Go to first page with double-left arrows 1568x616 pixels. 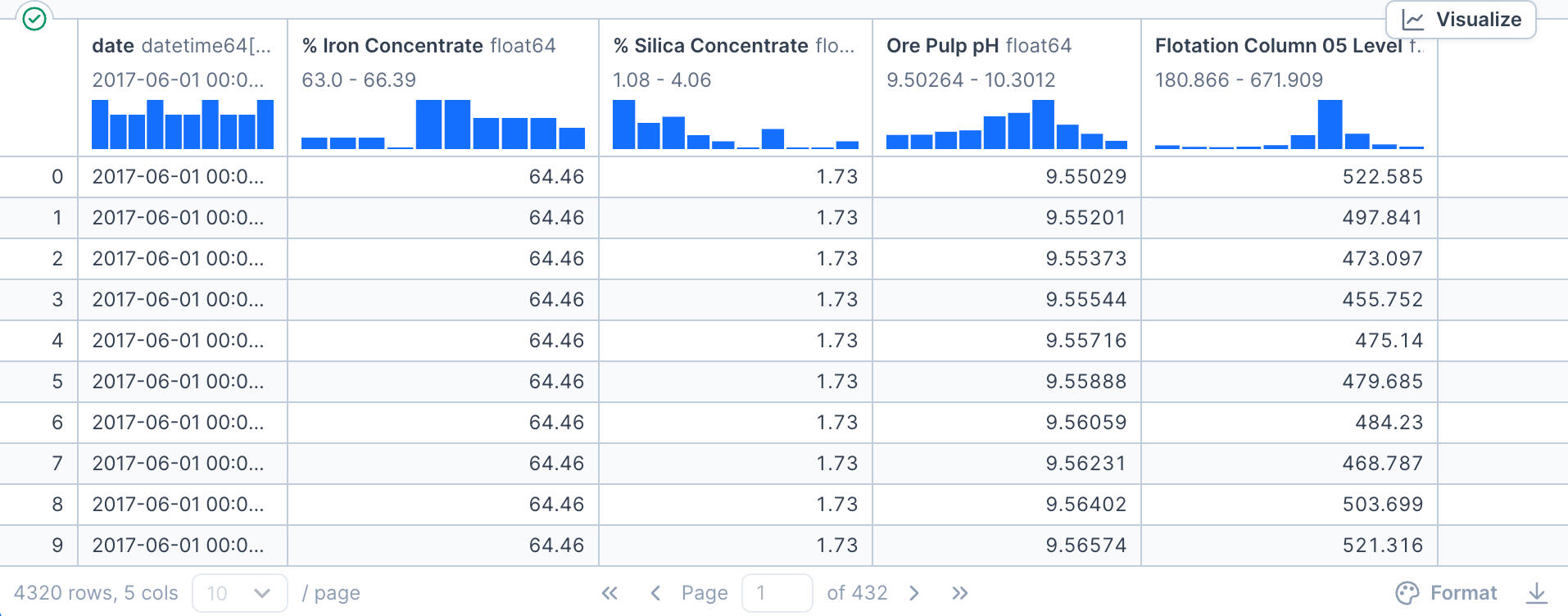(610, 593)
